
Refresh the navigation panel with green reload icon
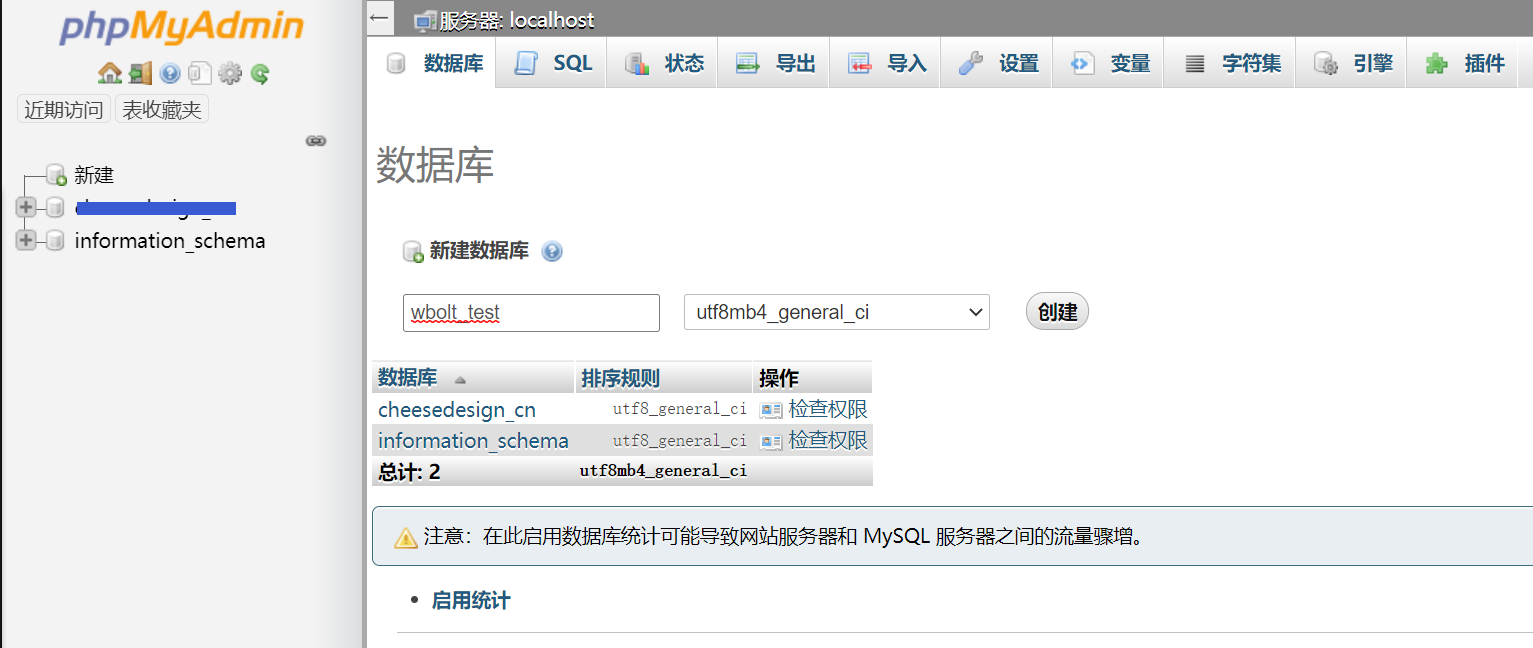[x=259, y=72]
